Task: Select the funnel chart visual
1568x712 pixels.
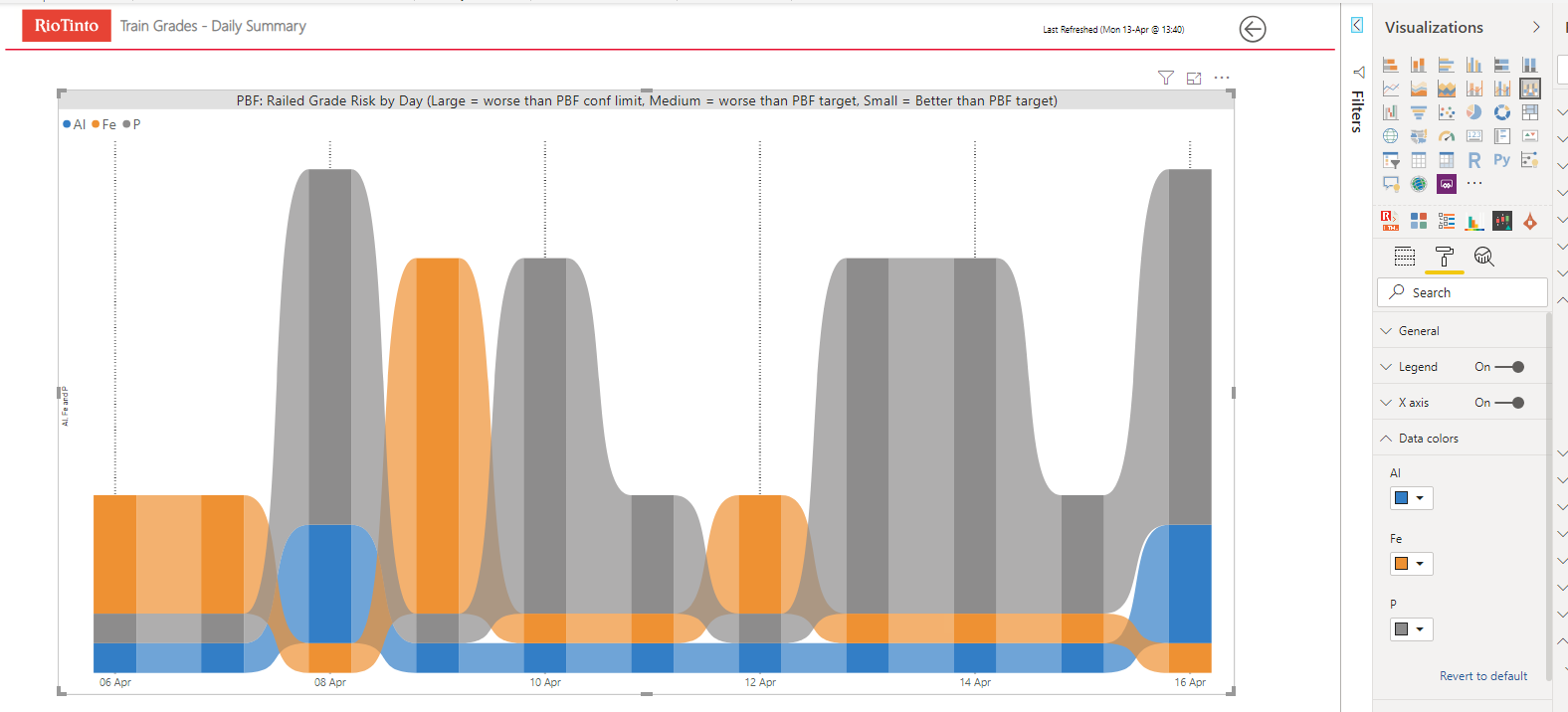Action: click(1419, 112)
